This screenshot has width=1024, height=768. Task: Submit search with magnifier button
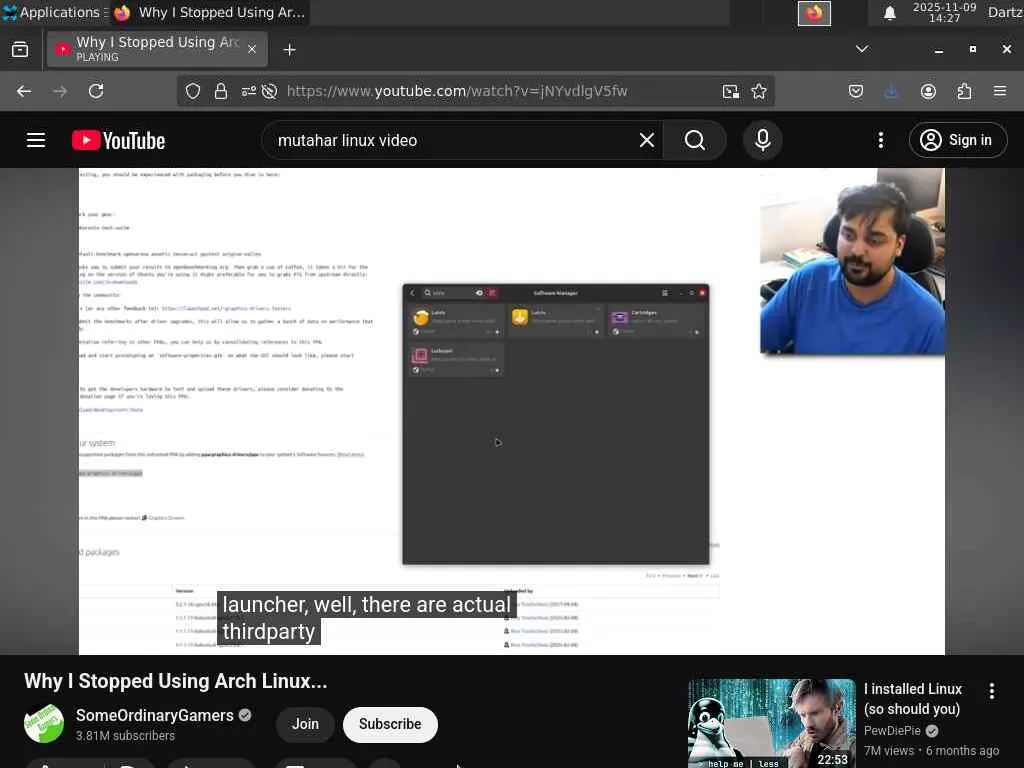[x=695, y=140]
